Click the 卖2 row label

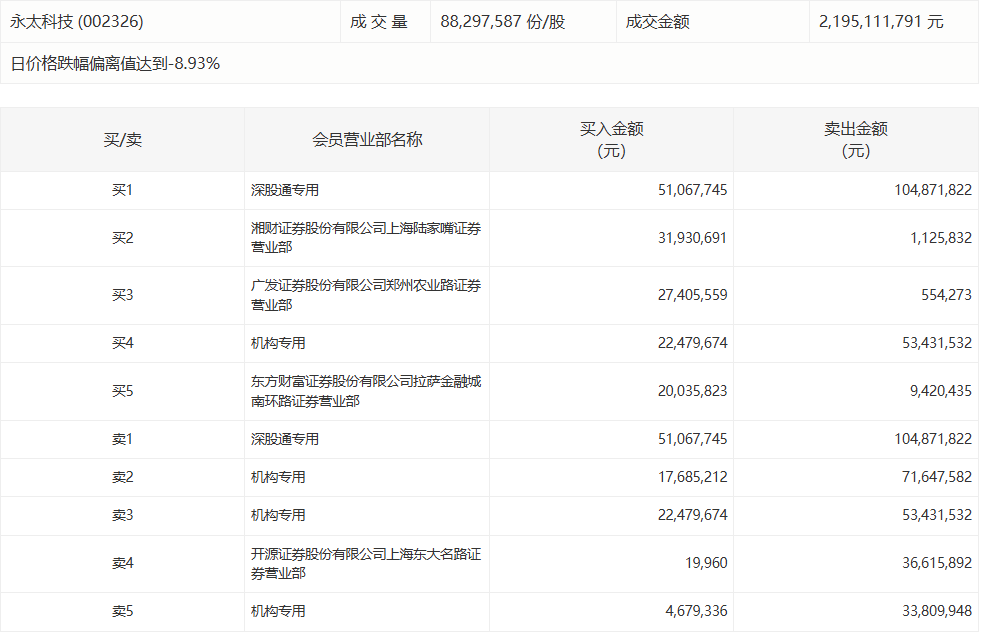click(122, 477)
